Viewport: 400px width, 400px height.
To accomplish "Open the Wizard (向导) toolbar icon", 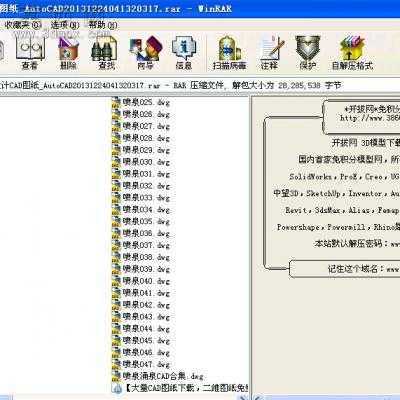I will coord(145,53).
